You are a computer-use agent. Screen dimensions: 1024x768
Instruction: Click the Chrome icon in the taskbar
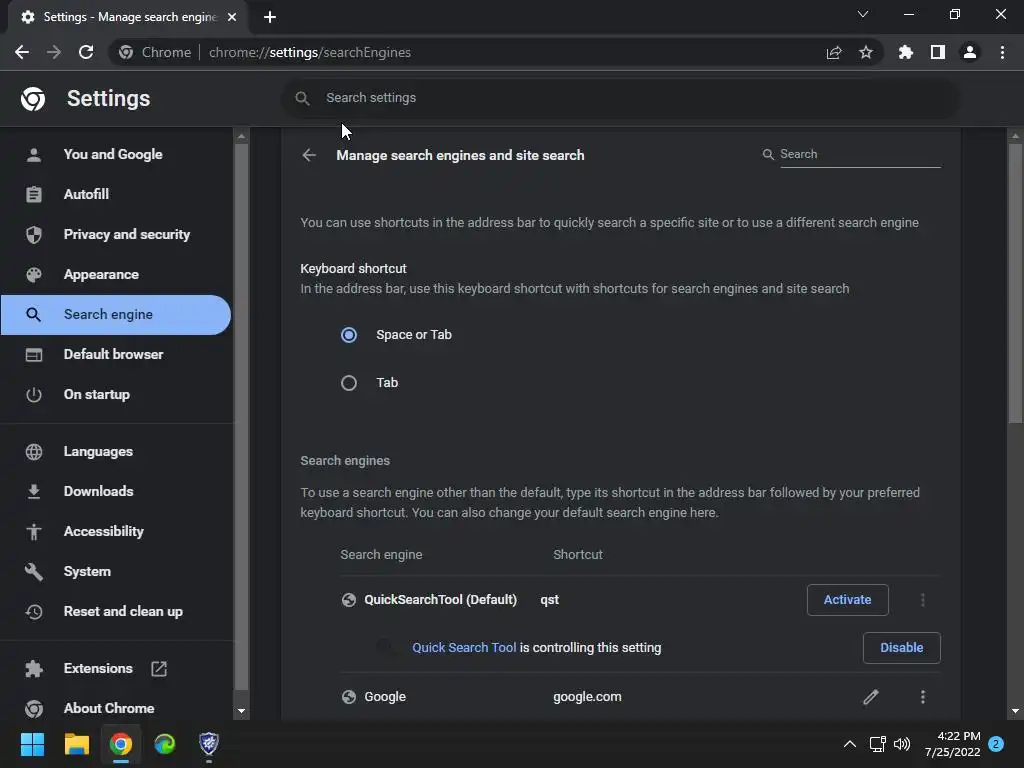(x=121, y=744)
